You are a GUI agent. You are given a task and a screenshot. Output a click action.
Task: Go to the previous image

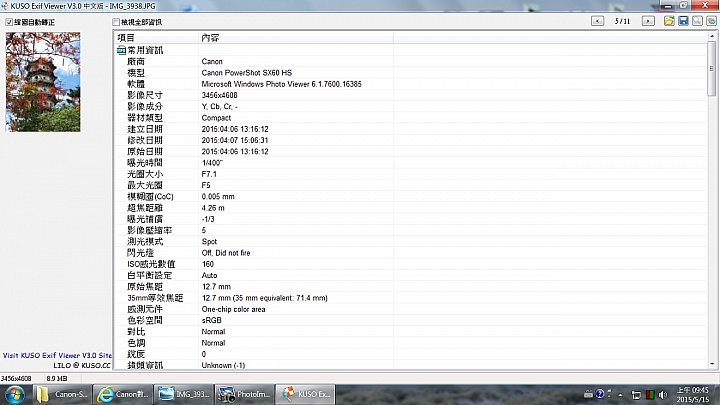tap(597, 21)
